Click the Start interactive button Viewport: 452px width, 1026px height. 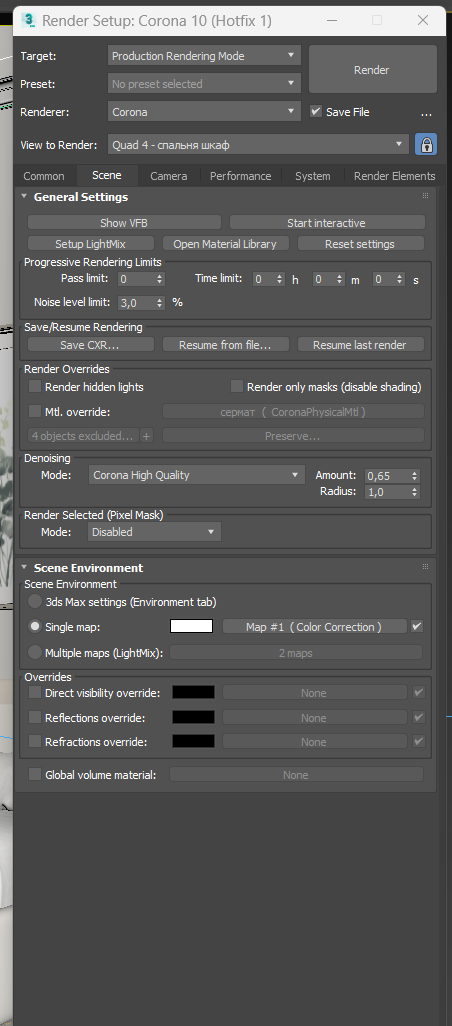(326, 223)
